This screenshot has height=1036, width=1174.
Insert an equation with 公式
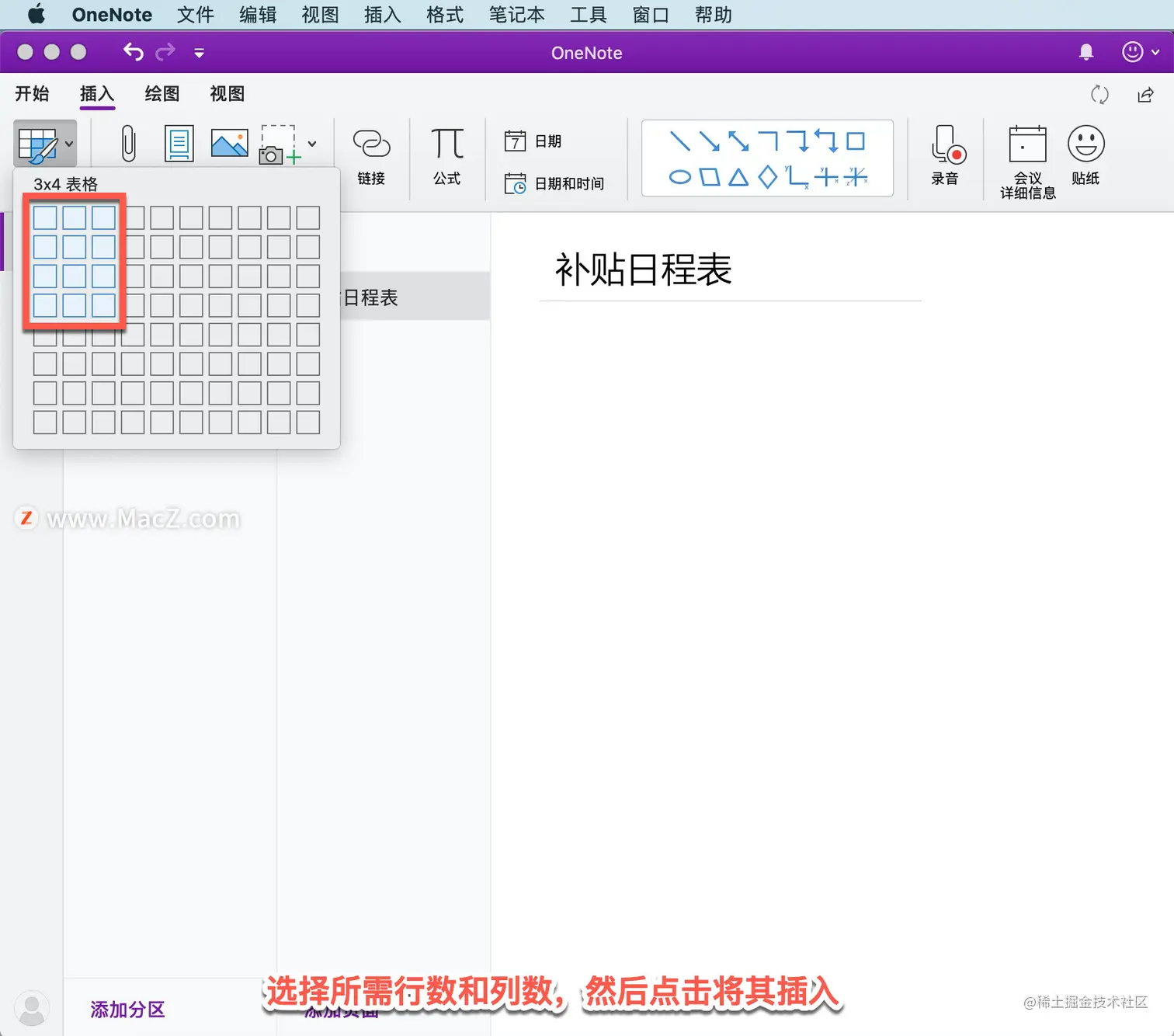[447, 157]
